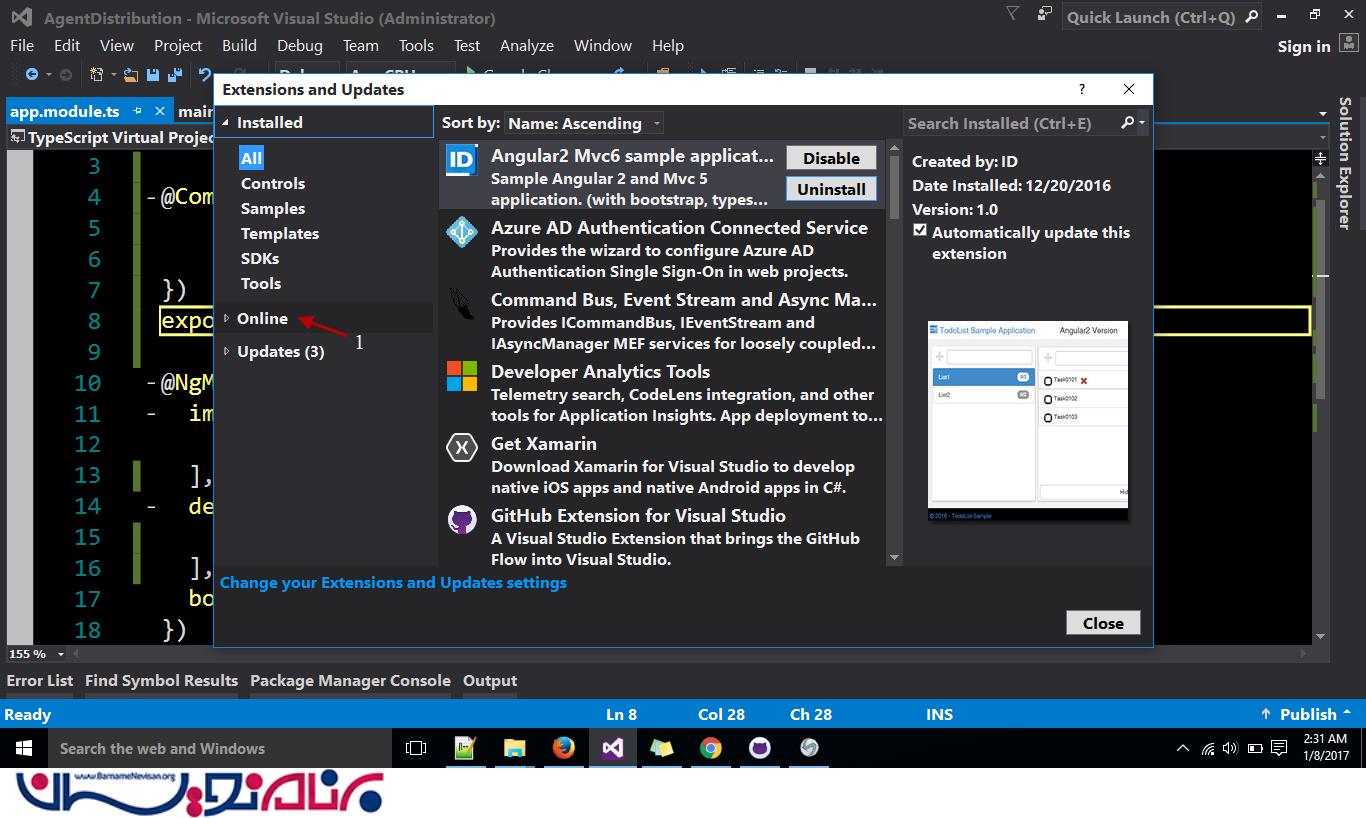The image size is (1366, 818).
Task: Open the Action Center notification icon
Action: coord(1279,748)
